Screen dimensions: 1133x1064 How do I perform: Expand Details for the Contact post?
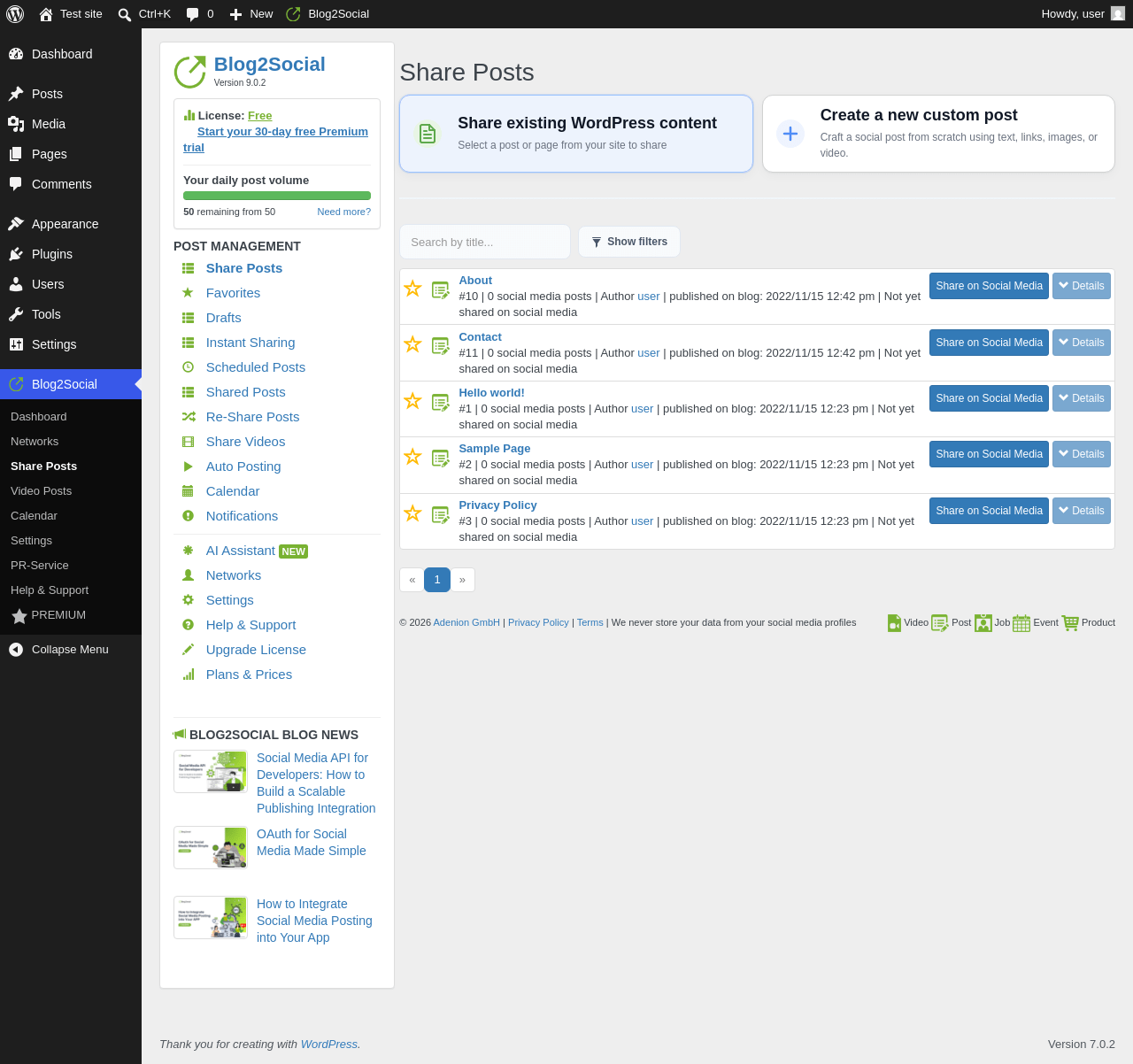1082,343
